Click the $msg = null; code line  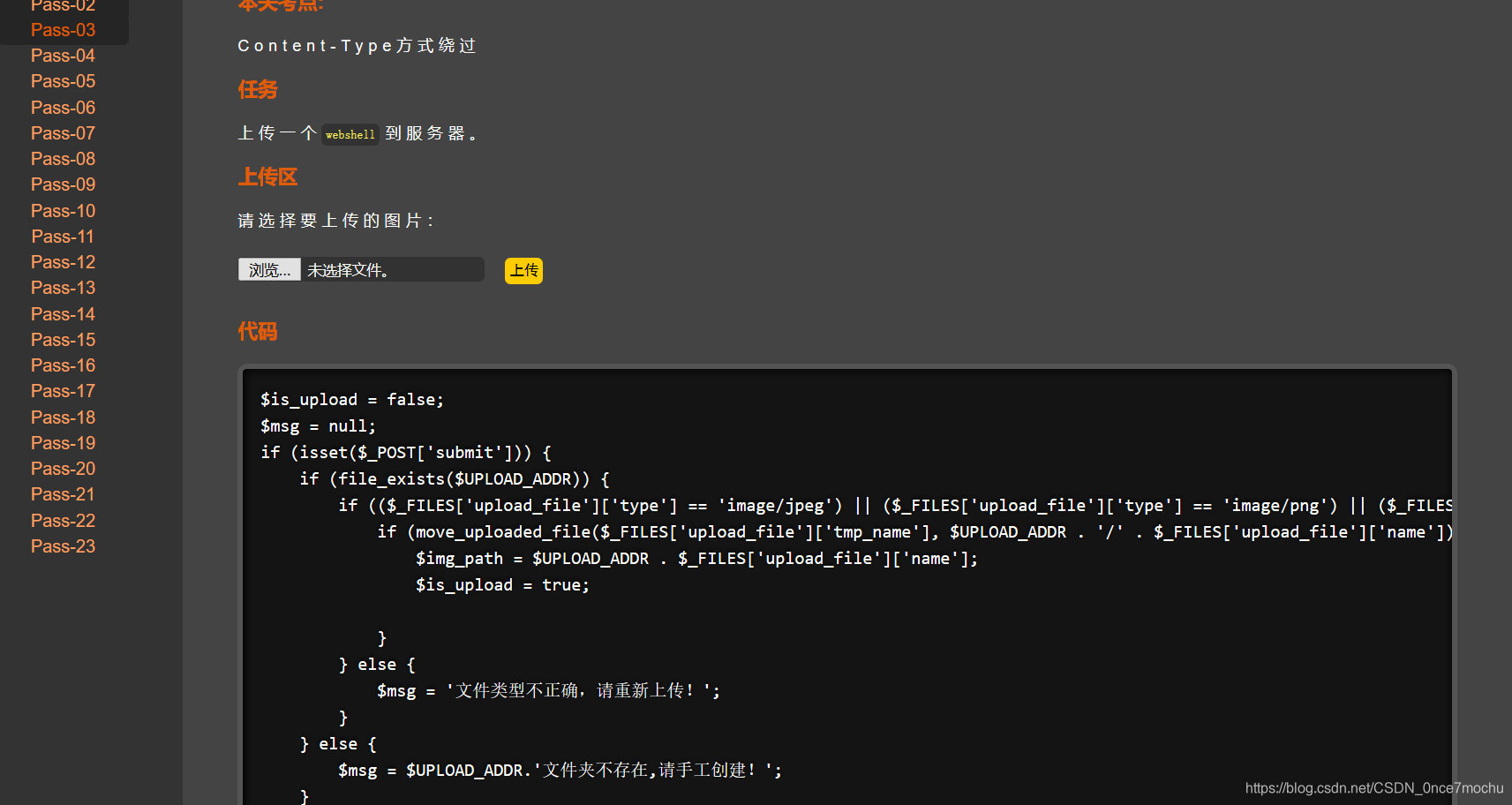pyautogui.click(x=318, y=426)
